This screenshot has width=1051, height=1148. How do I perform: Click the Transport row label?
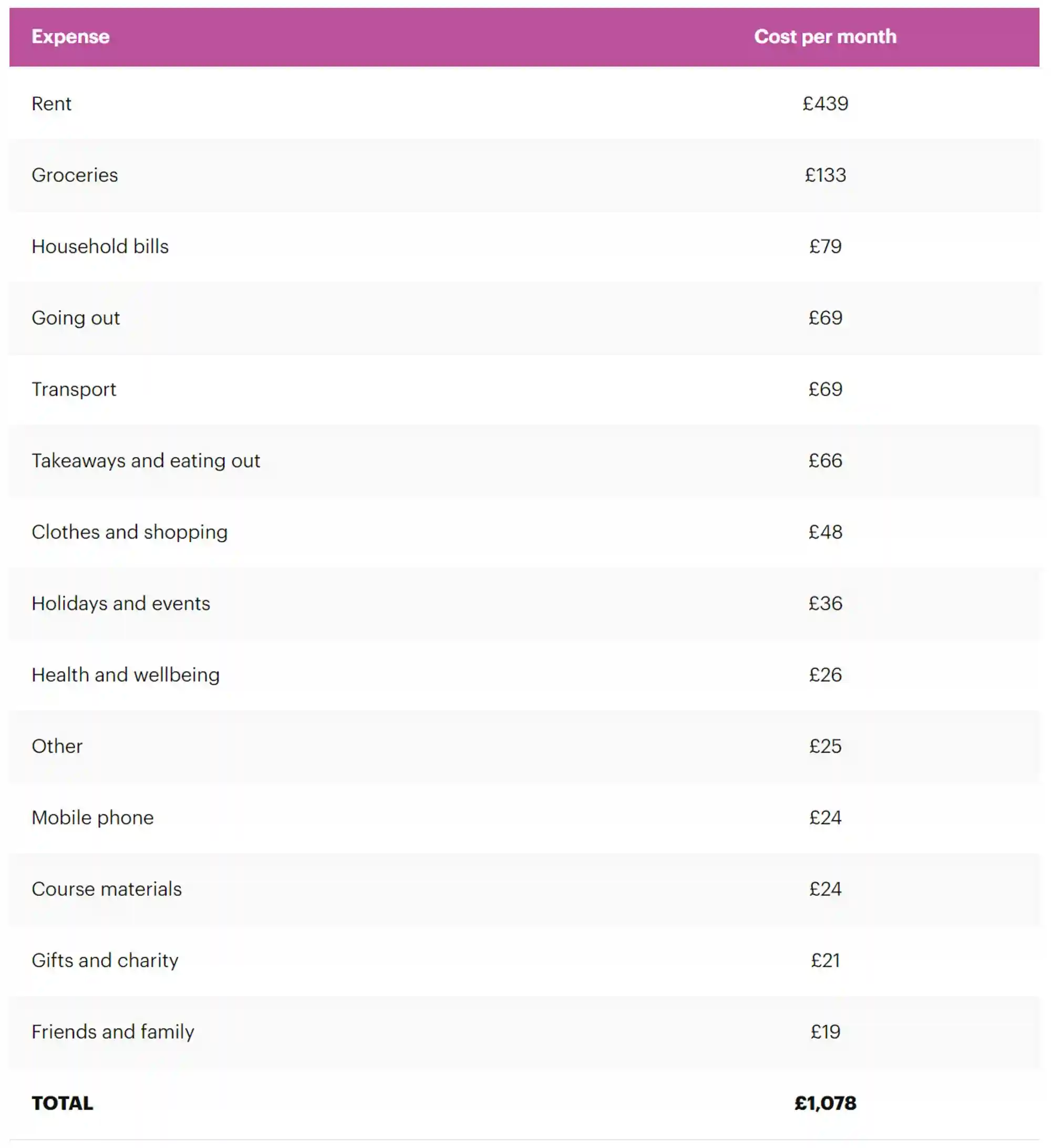coord(74,389)
